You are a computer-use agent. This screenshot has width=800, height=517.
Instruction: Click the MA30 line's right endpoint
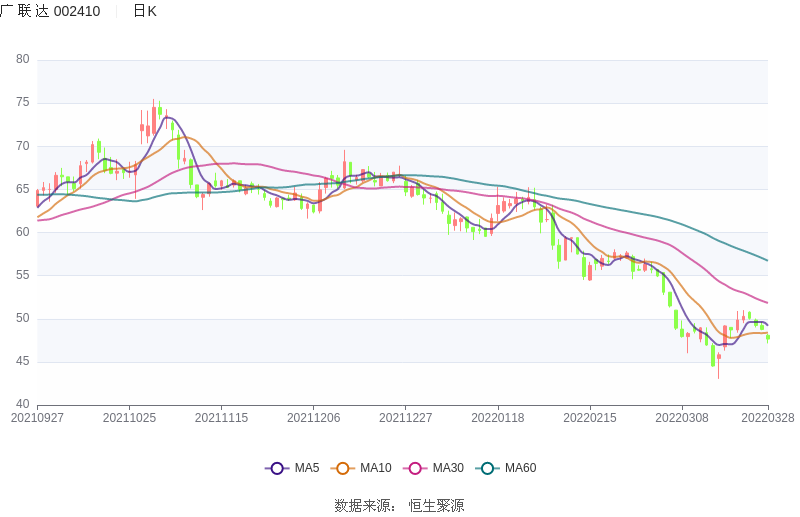click(767, 302)
